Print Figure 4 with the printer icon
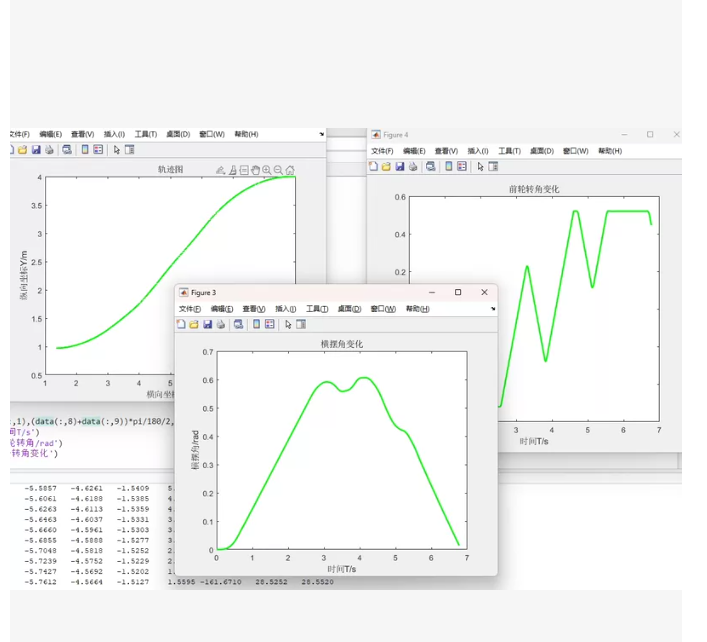Screen dimensions: 707x642 tap(413, 166)
